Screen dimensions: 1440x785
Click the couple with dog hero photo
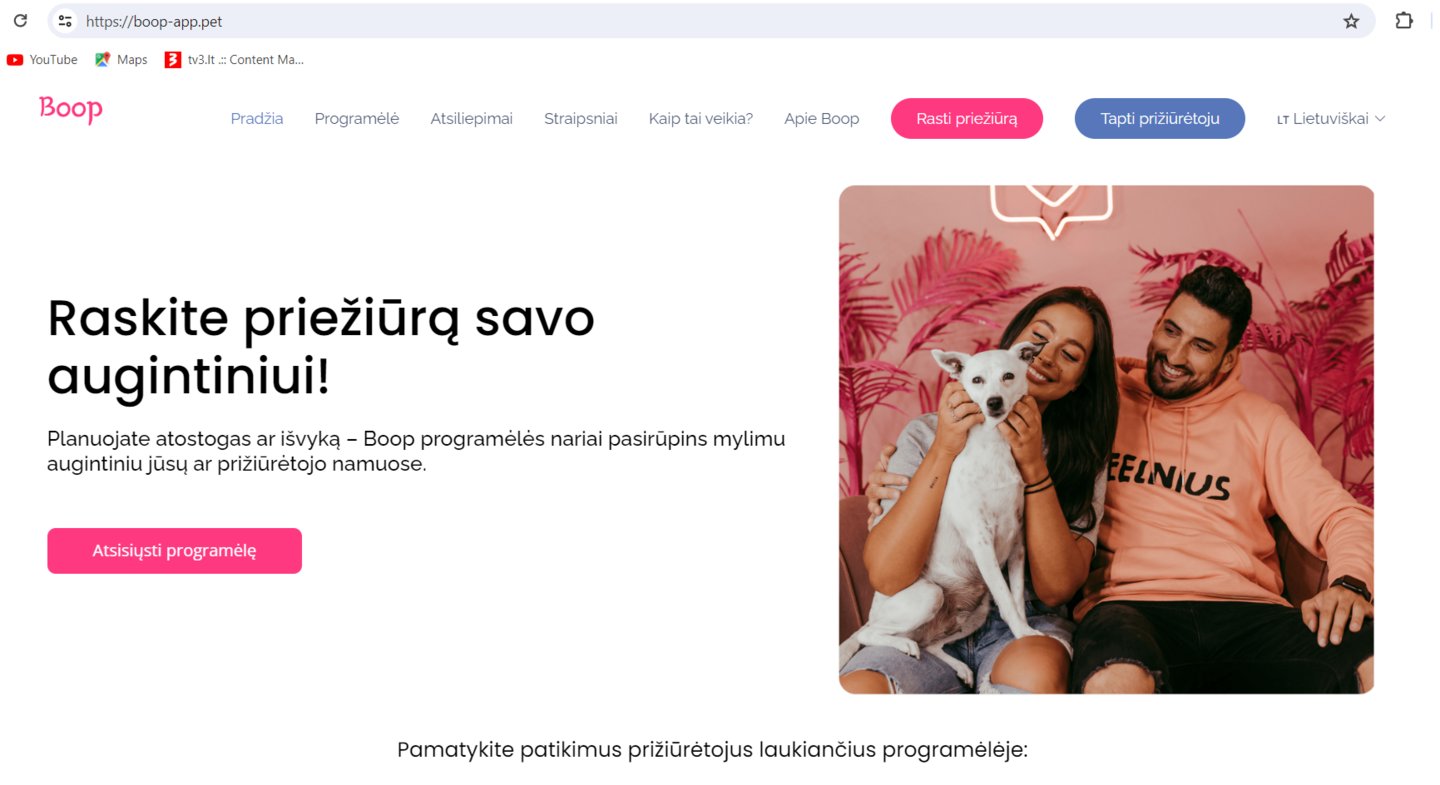pos(1106,439)
